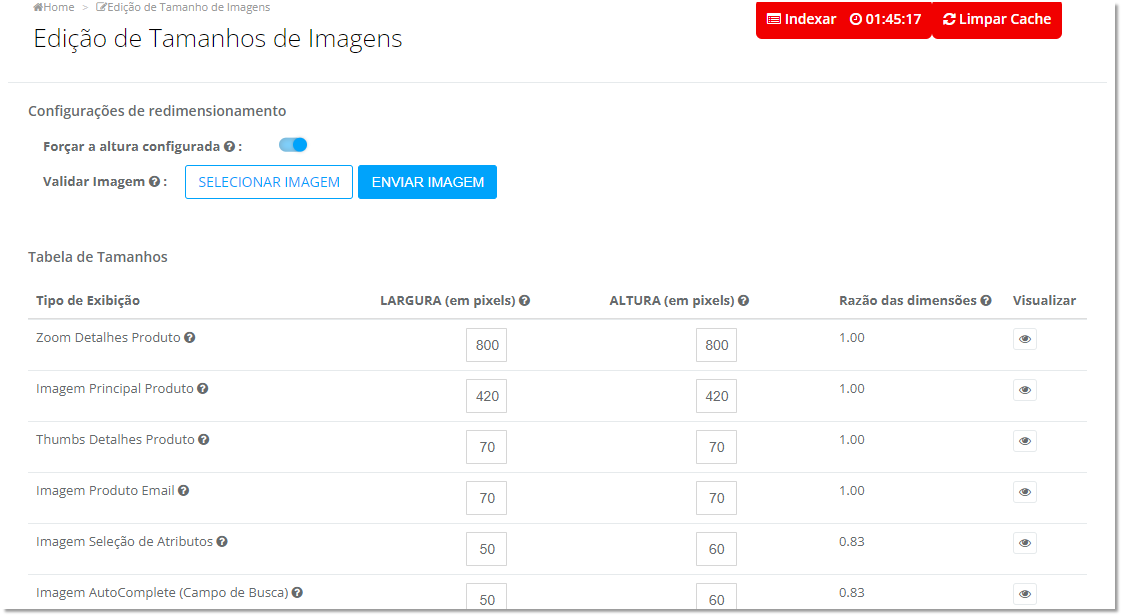Preview Thumbs Detalhes Produto with eye icon
This screenshot has width=1122, height=616.
coord(1025,441)
